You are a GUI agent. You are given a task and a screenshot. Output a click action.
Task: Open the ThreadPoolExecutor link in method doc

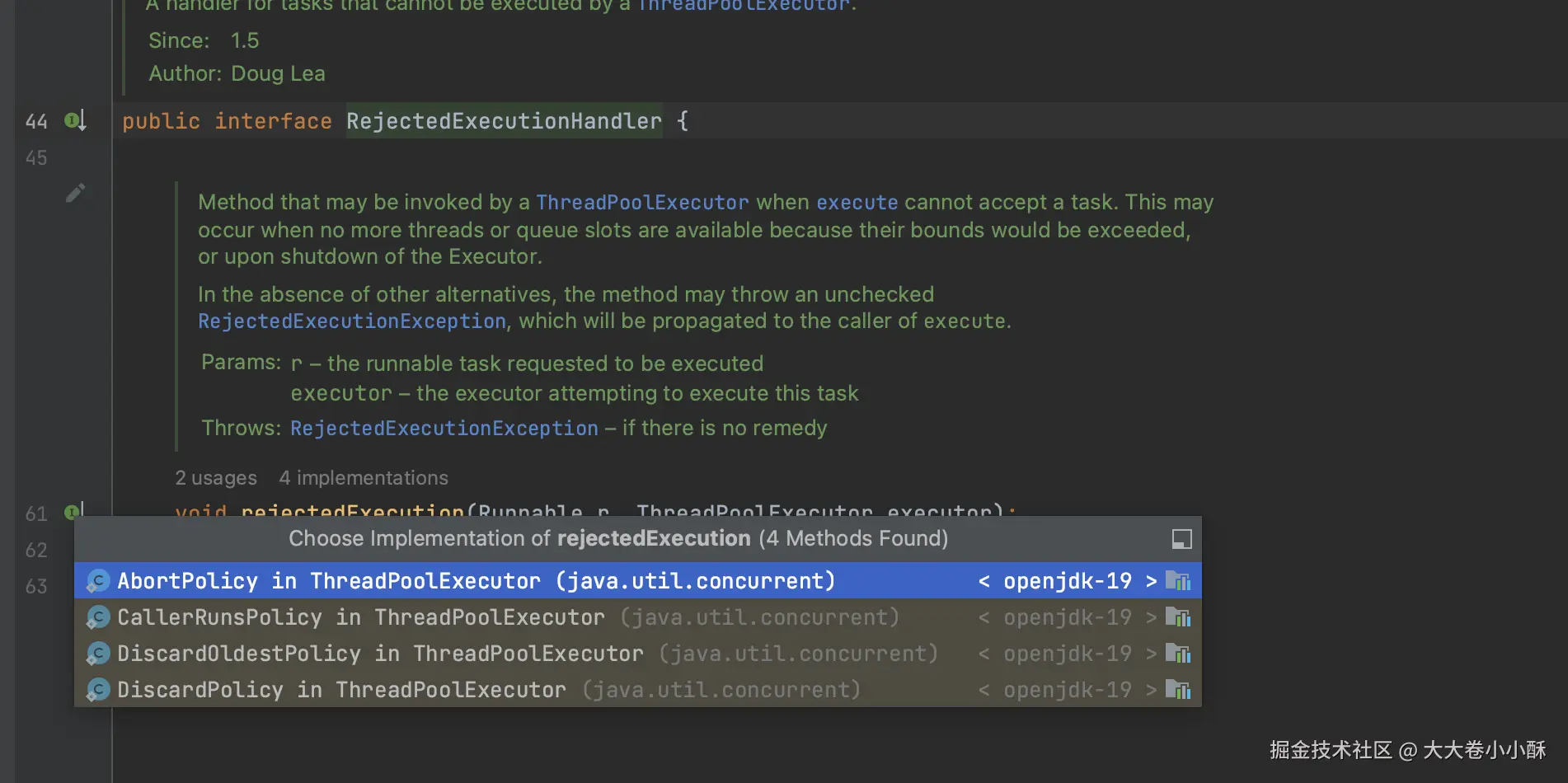(642, 203)
